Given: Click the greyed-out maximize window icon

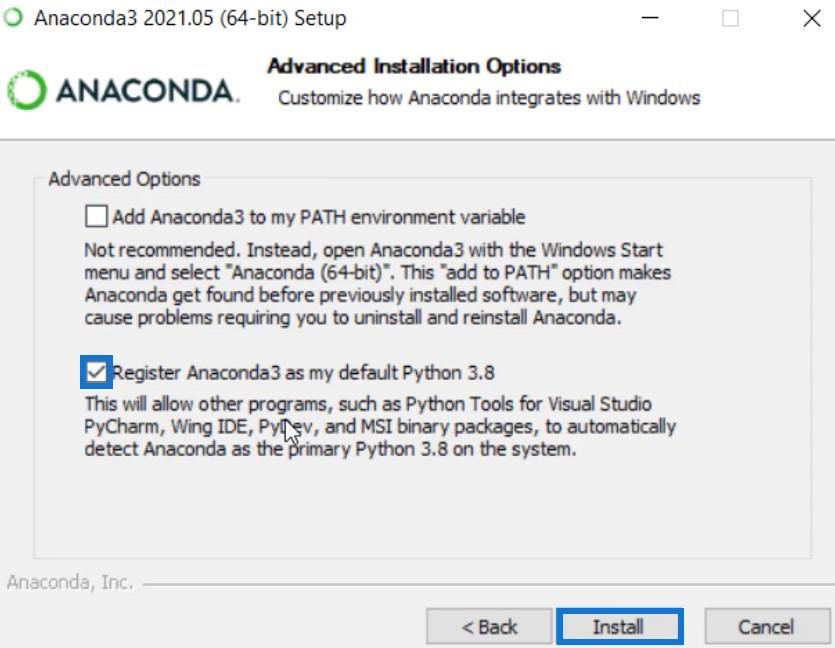Looking at the screenshot, I should tap(730, 18).
